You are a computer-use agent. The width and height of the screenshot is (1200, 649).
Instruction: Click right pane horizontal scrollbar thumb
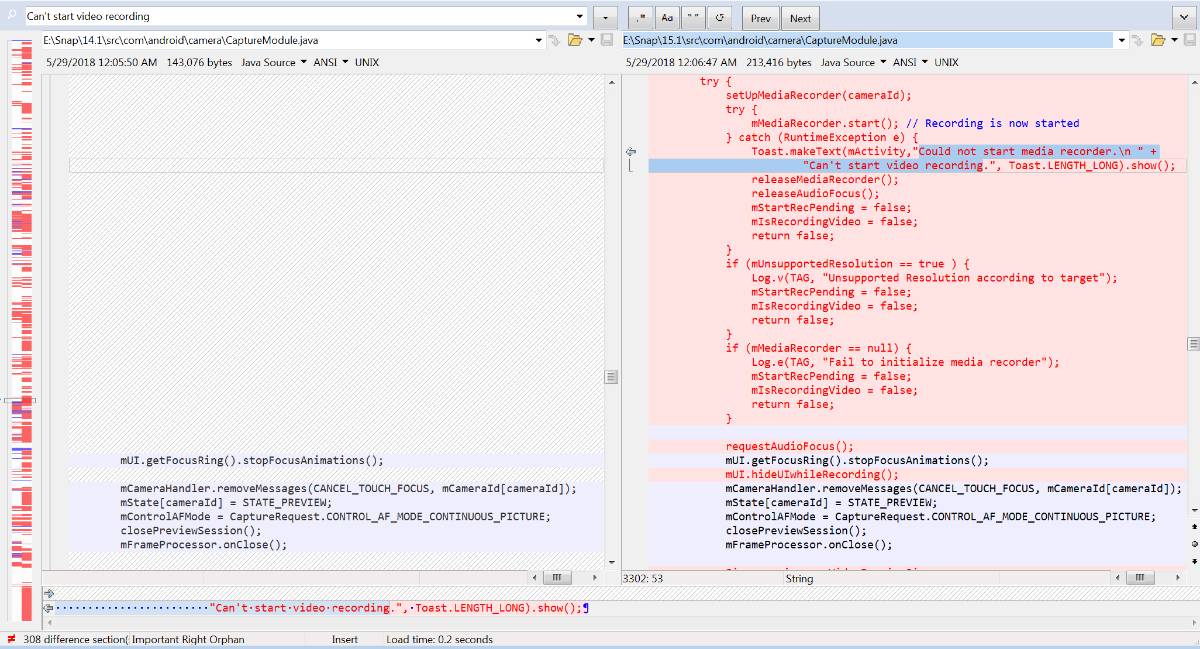(1139, 578)
